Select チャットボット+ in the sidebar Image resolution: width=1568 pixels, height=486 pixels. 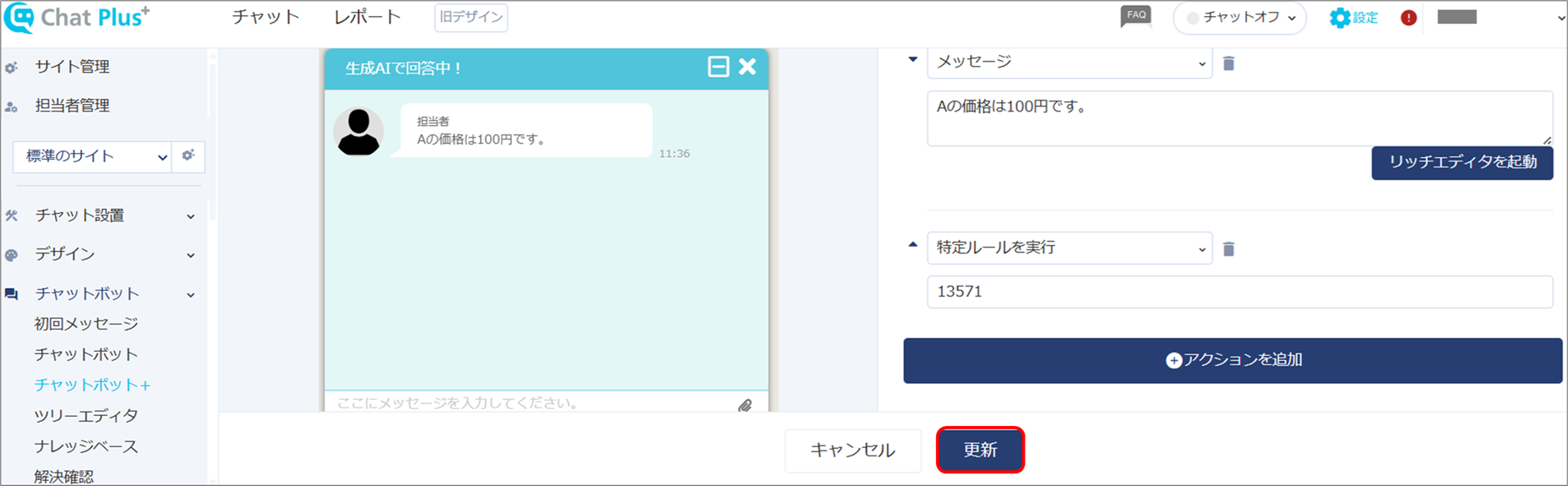[x=92, y=385]
